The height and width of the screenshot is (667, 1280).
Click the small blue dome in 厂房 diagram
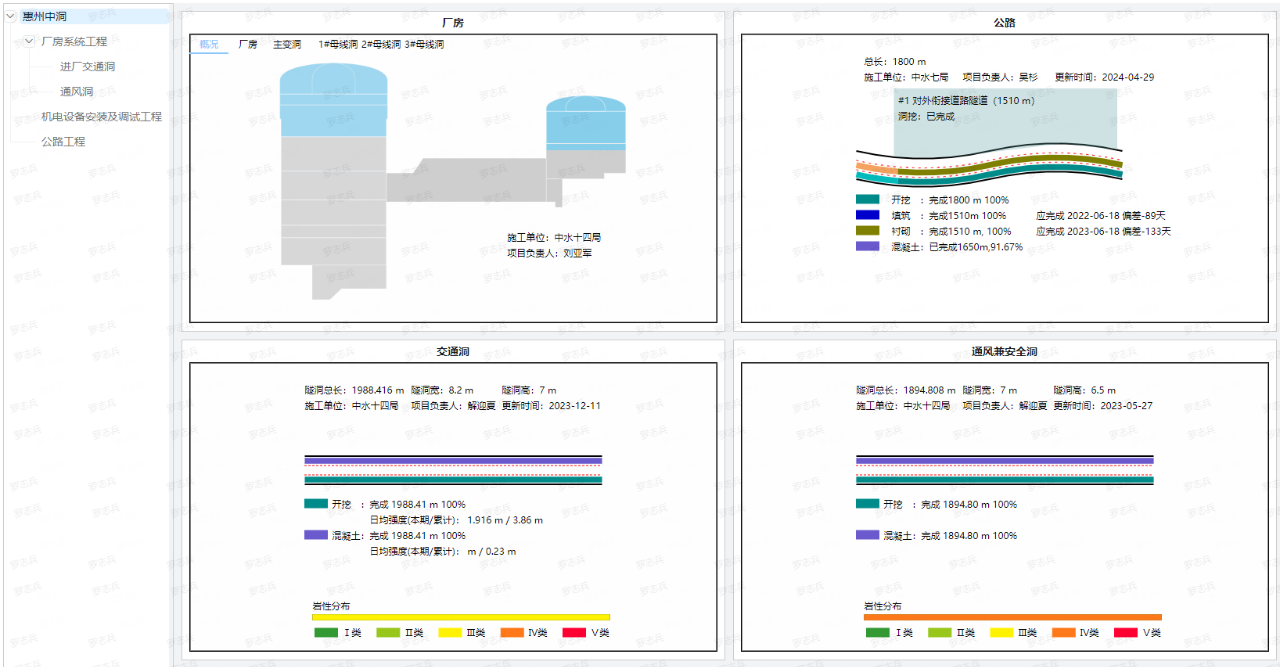(x=586, y=122)
